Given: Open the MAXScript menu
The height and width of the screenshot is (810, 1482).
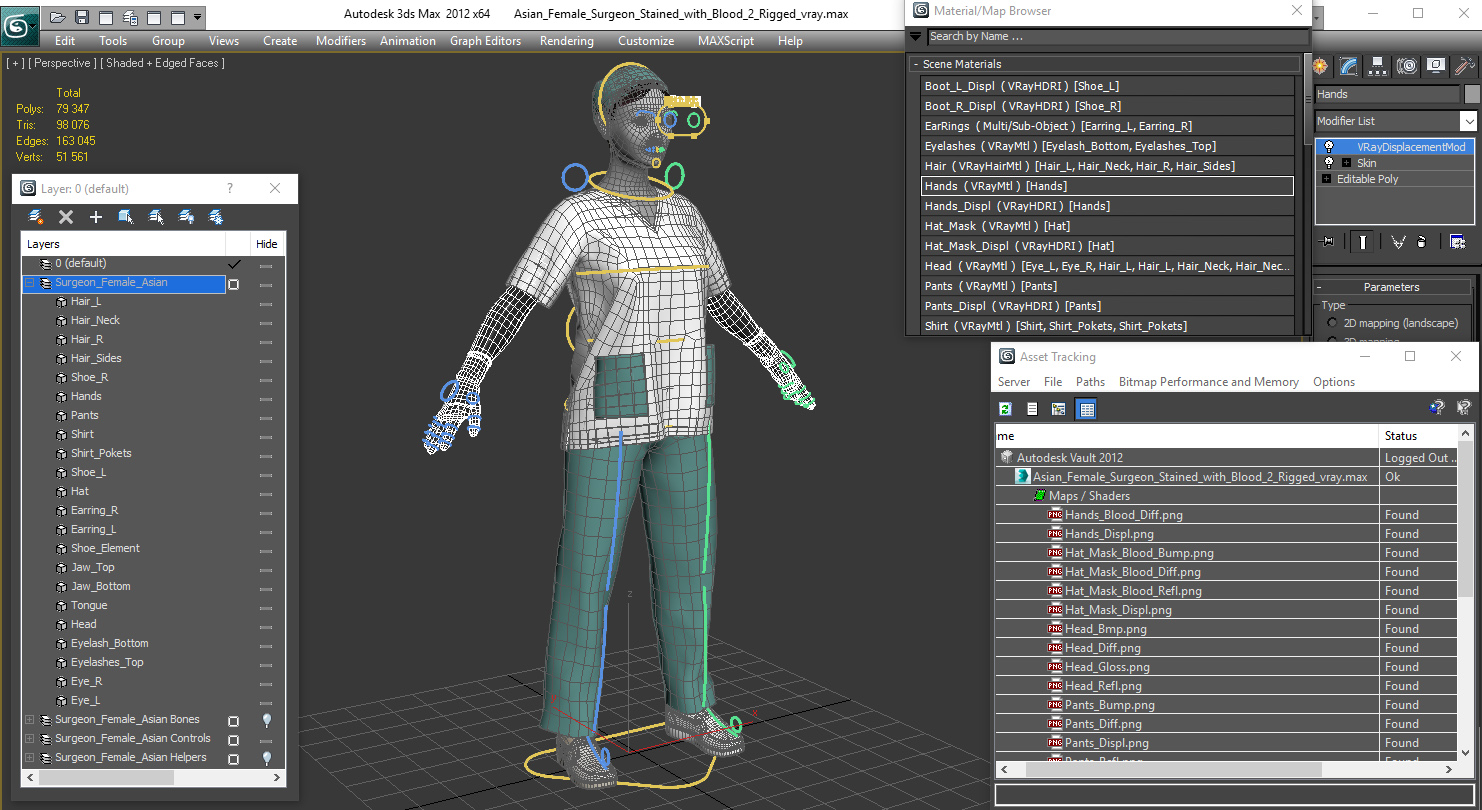Looking at the screenshot, I should pos(726,41).
